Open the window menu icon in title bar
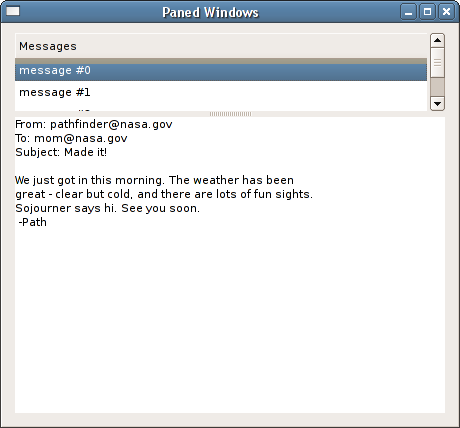This screenshot has height=428, width=460. click(x=13, y=11)
